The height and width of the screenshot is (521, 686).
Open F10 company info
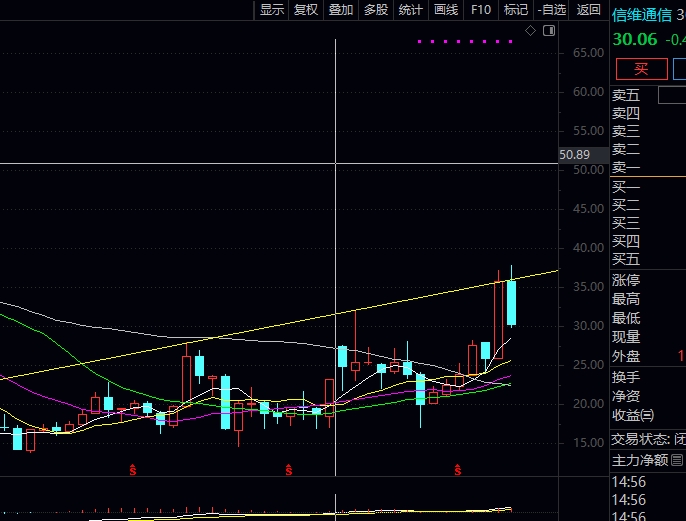481,10
